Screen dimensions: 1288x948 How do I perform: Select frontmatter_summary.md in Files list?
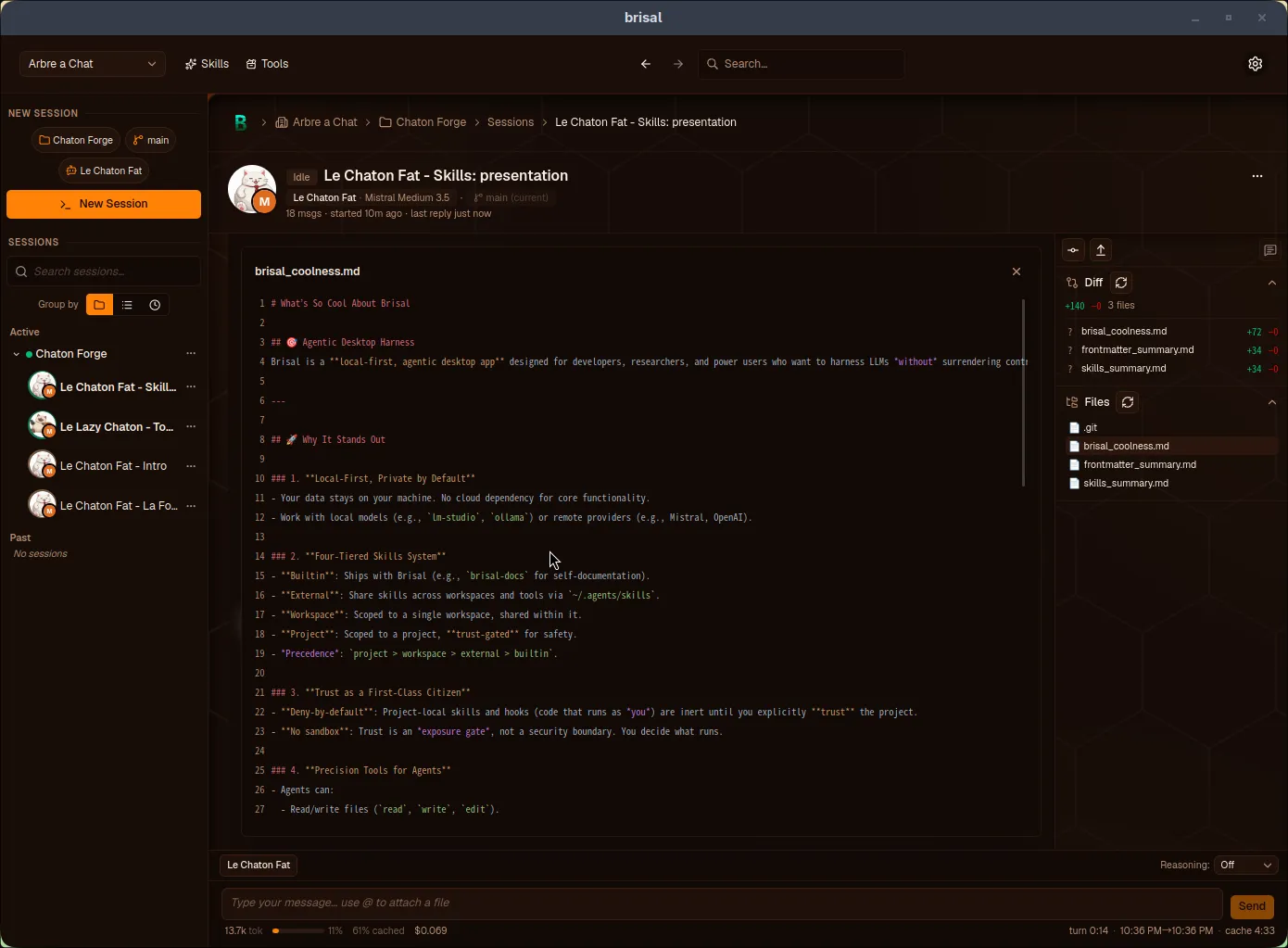click(x=1171, y=464)
